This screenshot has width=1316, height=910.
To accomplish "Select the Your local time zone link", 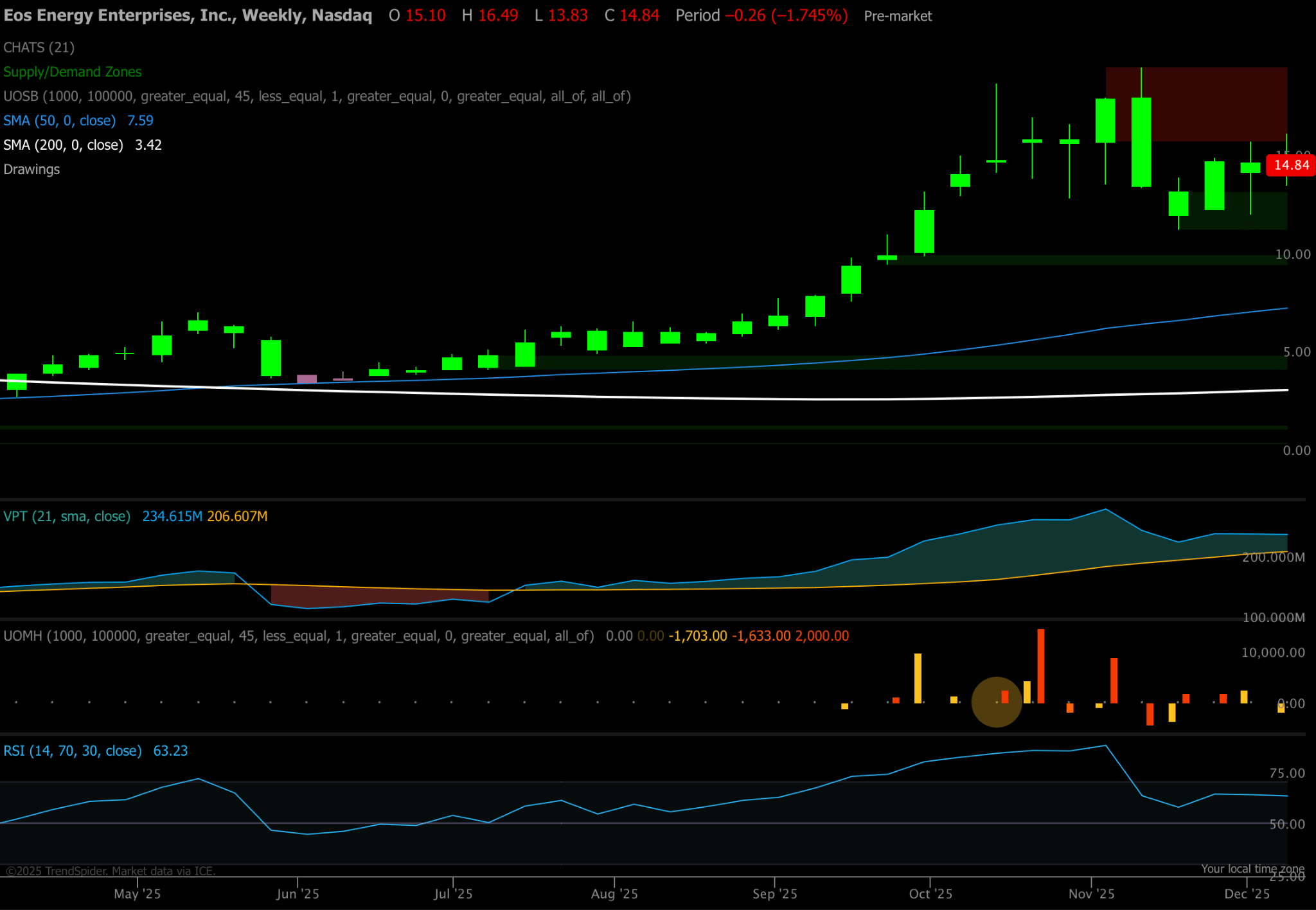I will 1252,868.
